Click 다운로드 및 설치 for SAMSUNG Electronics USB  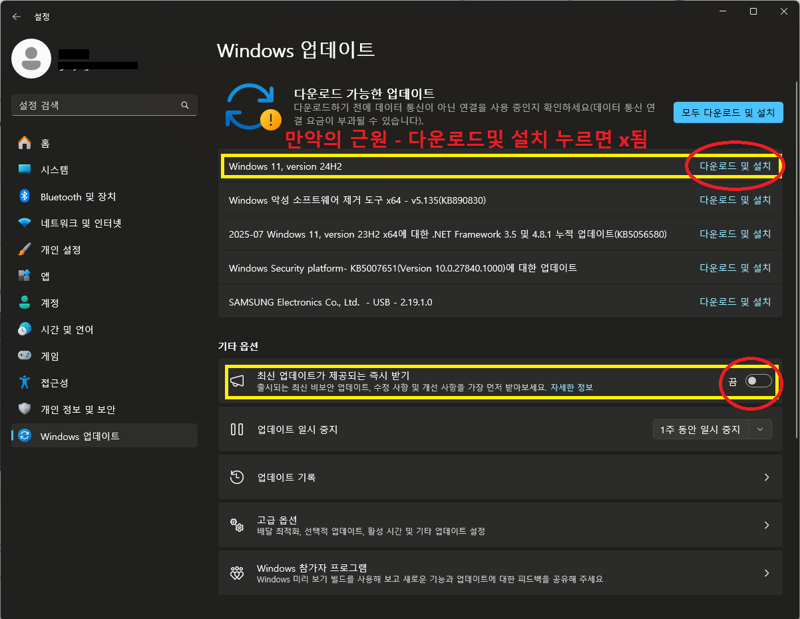[x=735, y=302]
